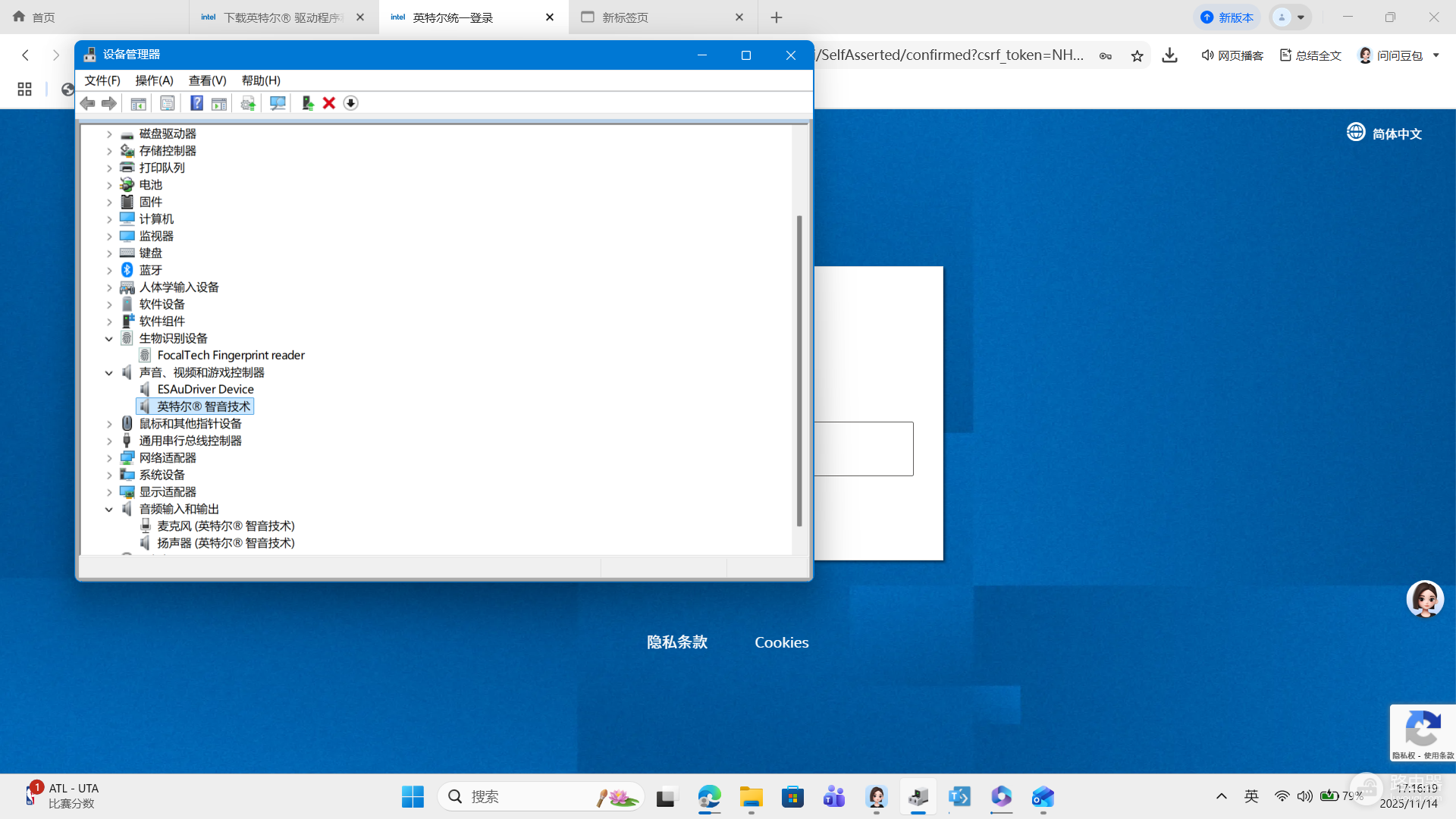Expand the 网络适配器 node
Viewport: 1456px width, 819px height.
109,458
